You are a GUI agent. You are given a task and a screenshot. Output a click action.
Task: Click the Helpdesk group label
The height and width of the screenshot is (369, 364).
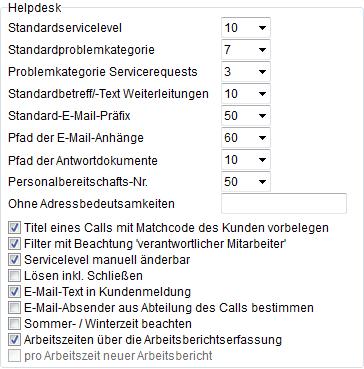35,8
